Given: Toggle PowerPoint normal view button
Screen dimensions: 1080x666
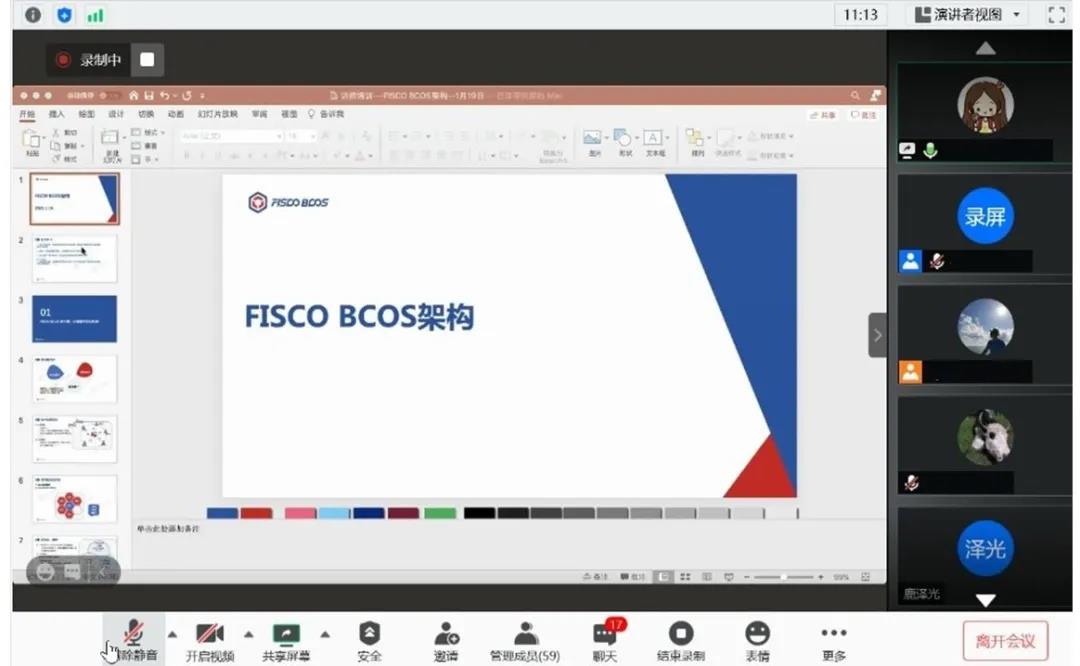Looking at the screenshot, I should (x=663, y=576).
